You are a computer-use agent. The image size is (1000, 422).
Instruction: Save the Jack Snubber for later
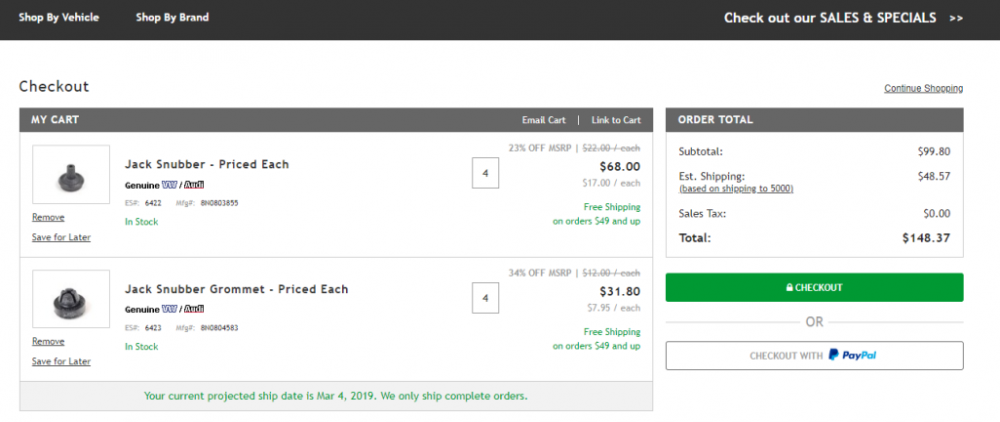[x=61, y=237]
